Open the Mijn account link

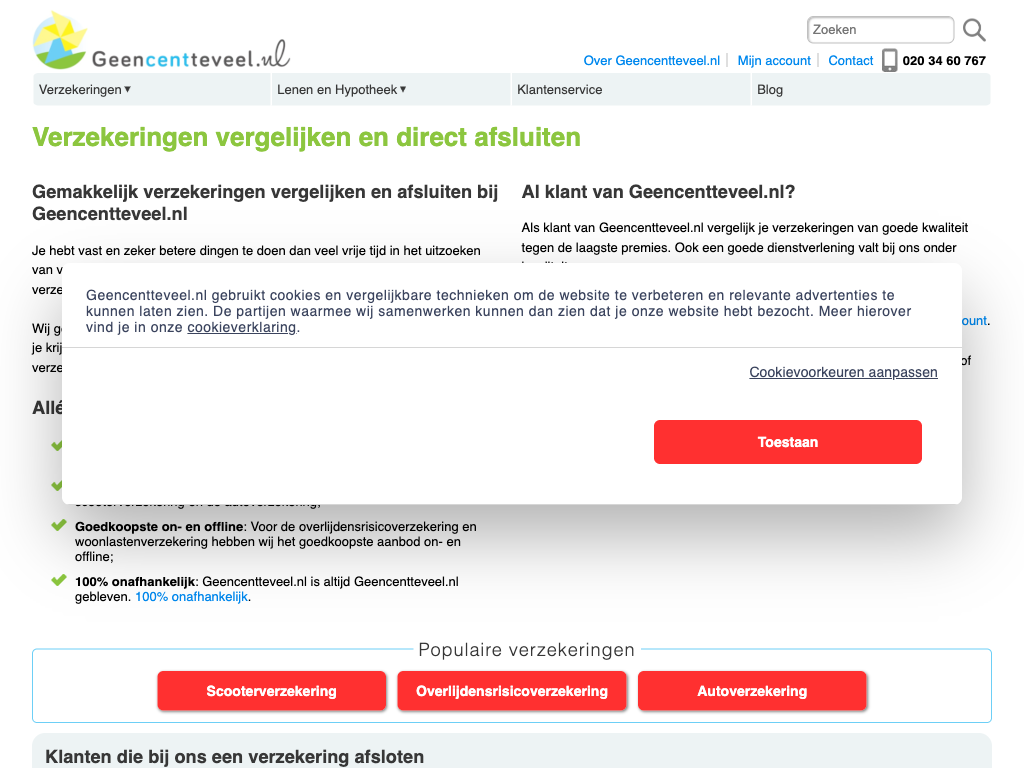[774, 61]
